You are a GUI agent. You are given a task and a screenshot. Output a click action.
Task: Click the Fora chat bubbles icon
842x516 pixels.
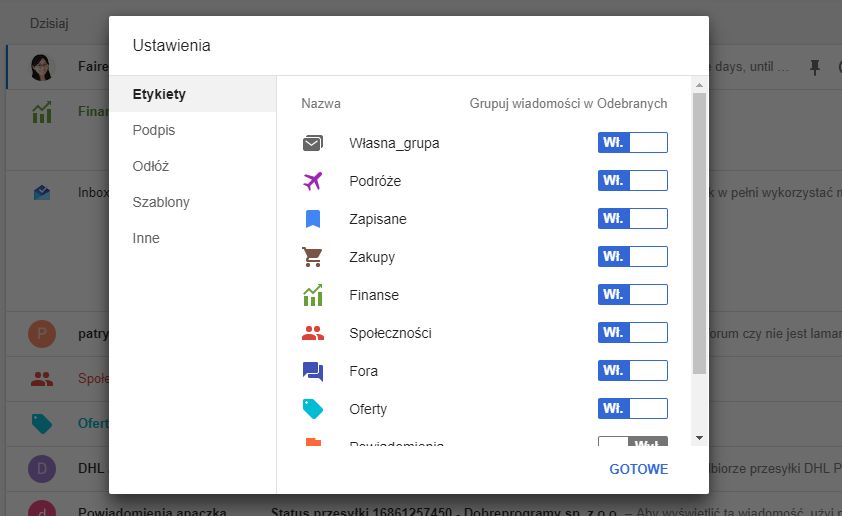(313, 371)
